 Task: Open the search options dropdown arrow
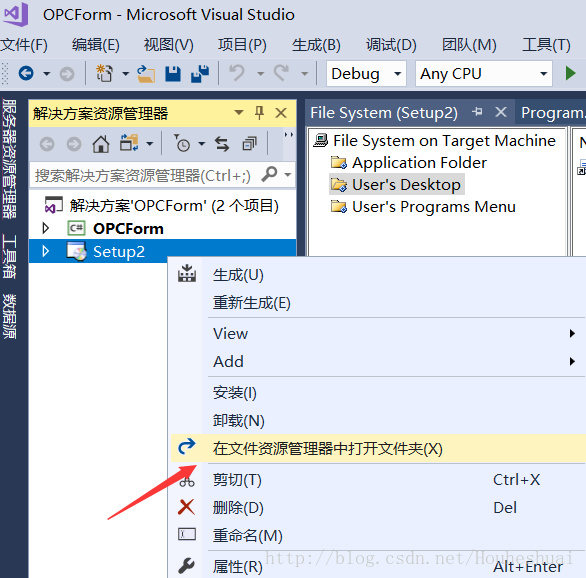287,174
